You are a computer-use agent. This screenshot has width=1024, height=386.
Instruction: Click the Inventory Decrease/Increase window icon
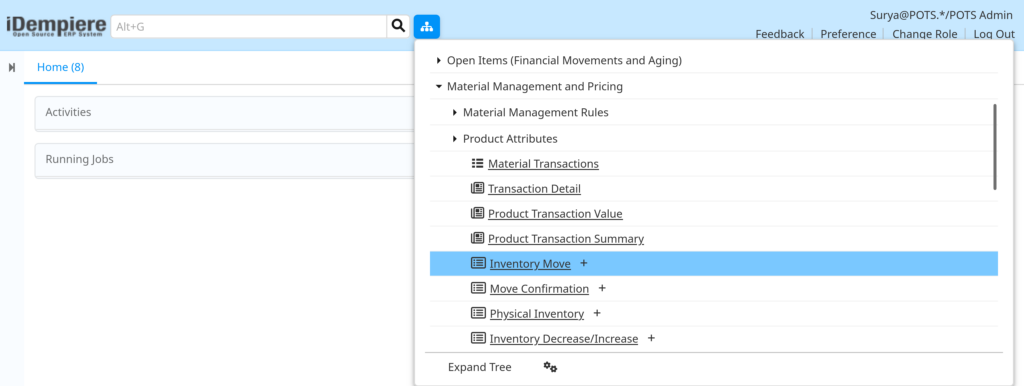click(478, 338)
